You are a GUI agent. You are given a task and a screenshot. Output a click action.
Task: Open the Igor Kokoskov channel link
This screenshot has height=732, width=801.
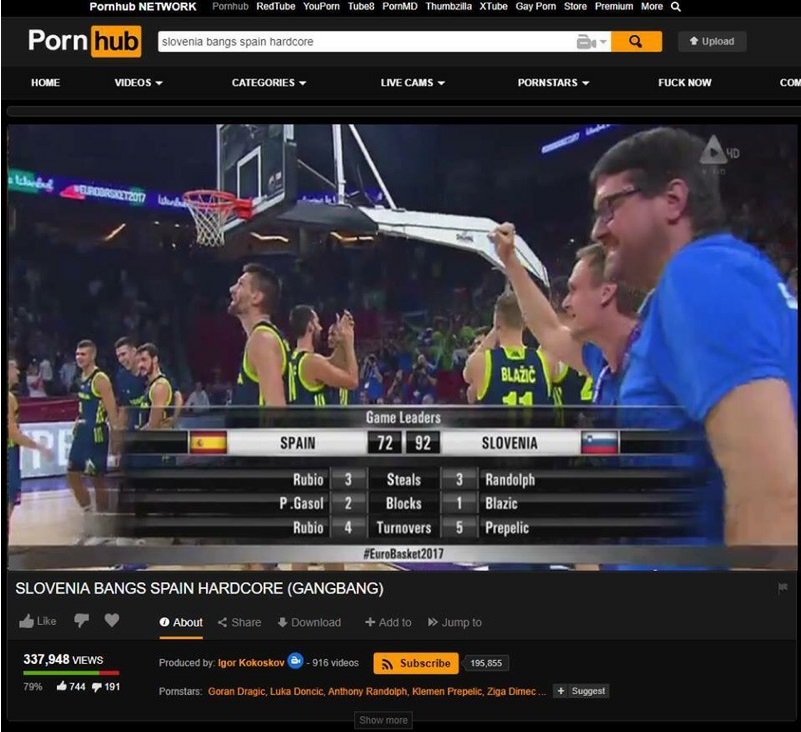[x=251, y=663]
